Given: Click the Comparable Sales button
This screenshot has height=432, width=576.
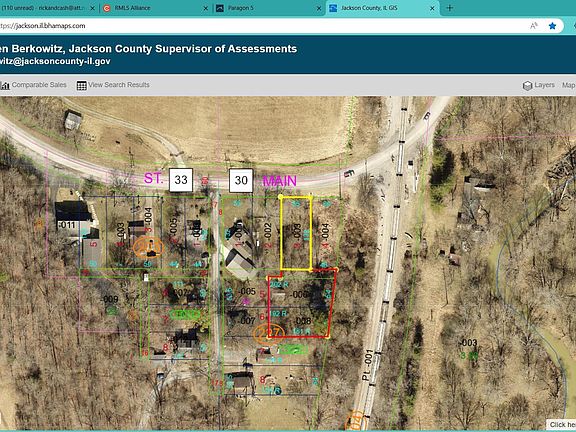Looking at the screenshot, I should click(x=33, y=85).
